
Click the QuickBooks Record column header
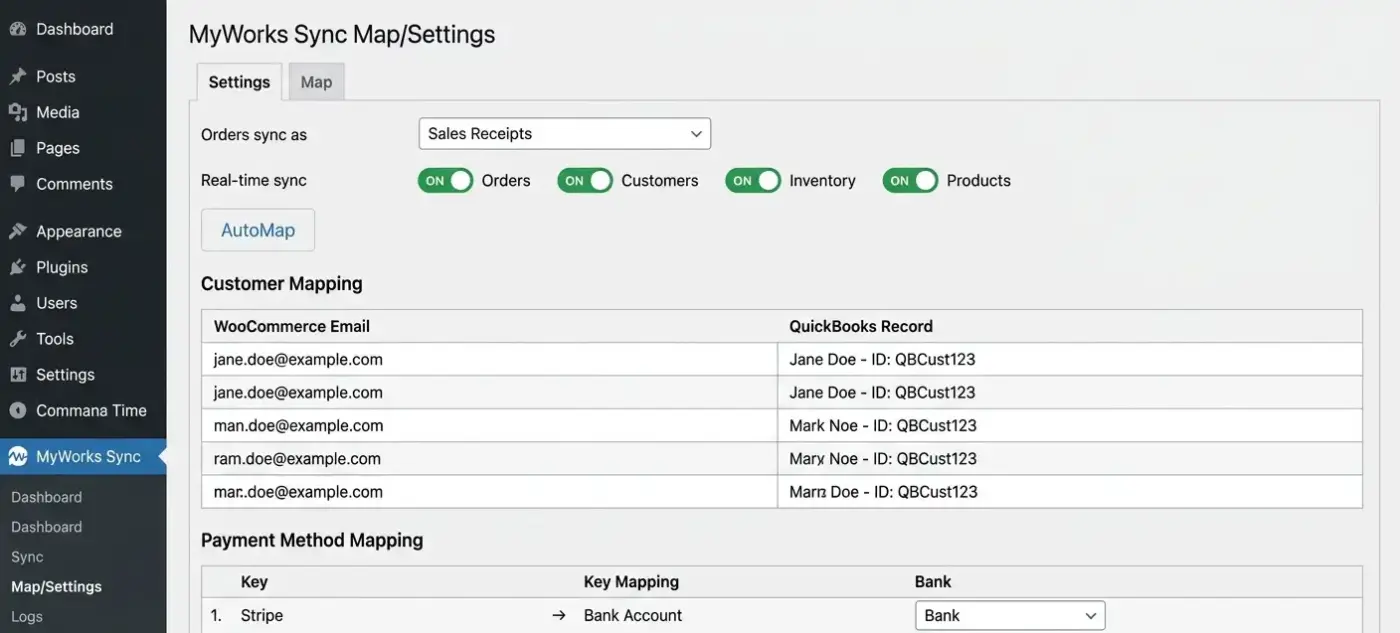[x=861, y=327]
